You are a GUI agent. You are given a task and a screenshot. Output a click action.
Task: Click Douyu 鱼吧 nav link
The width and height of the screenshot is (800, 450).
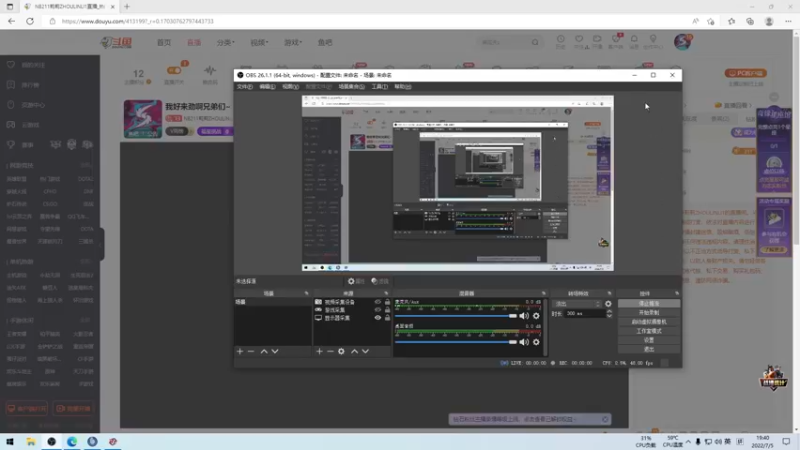(325, 42)
